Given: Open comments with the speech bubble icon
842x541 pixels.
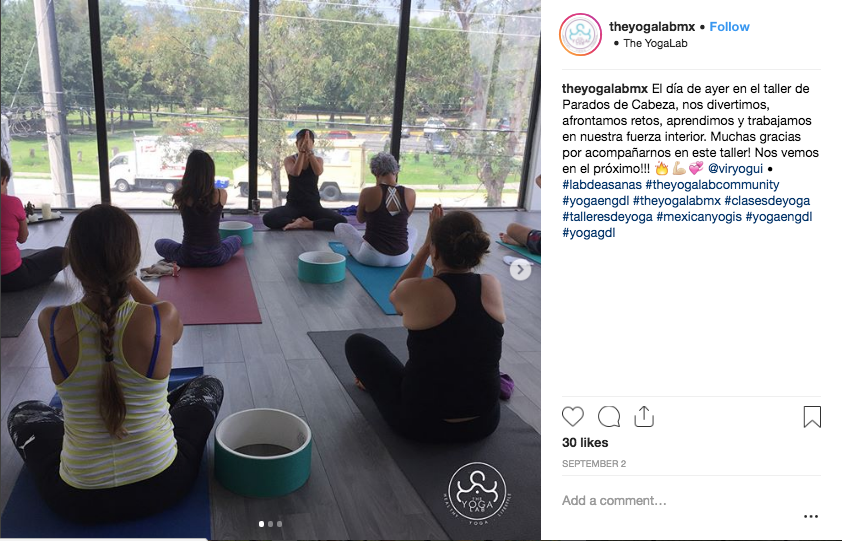Looking at the screenshot, I should pyautogui.click(x=609, y=417).
